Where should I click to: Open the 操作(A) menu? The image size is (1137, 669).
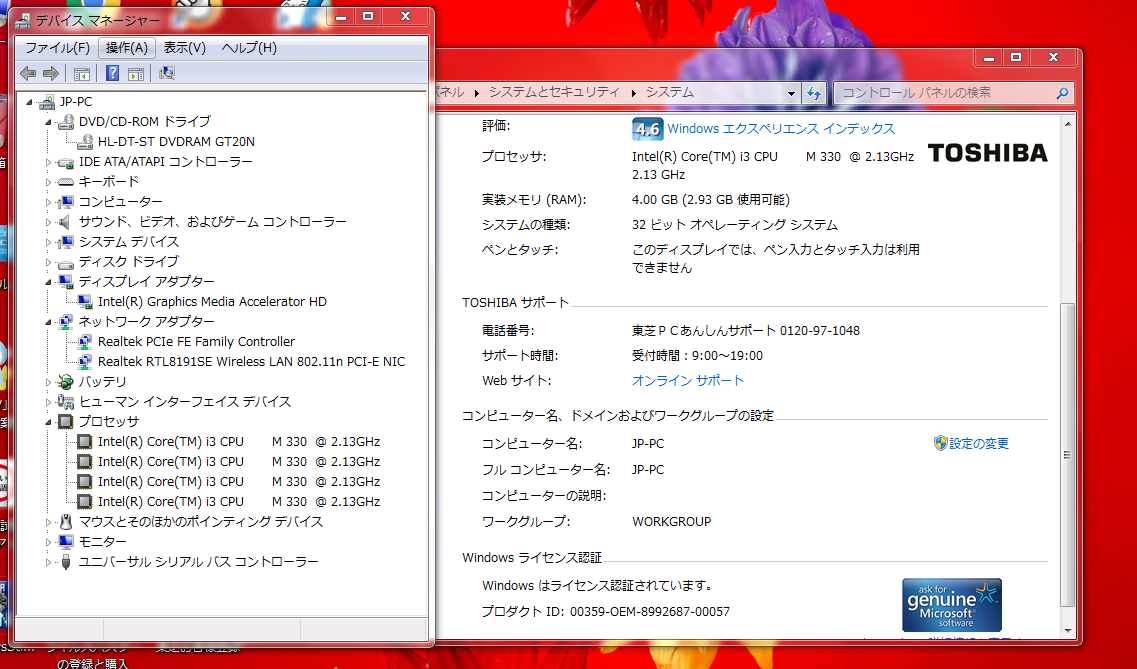[127, 48]
